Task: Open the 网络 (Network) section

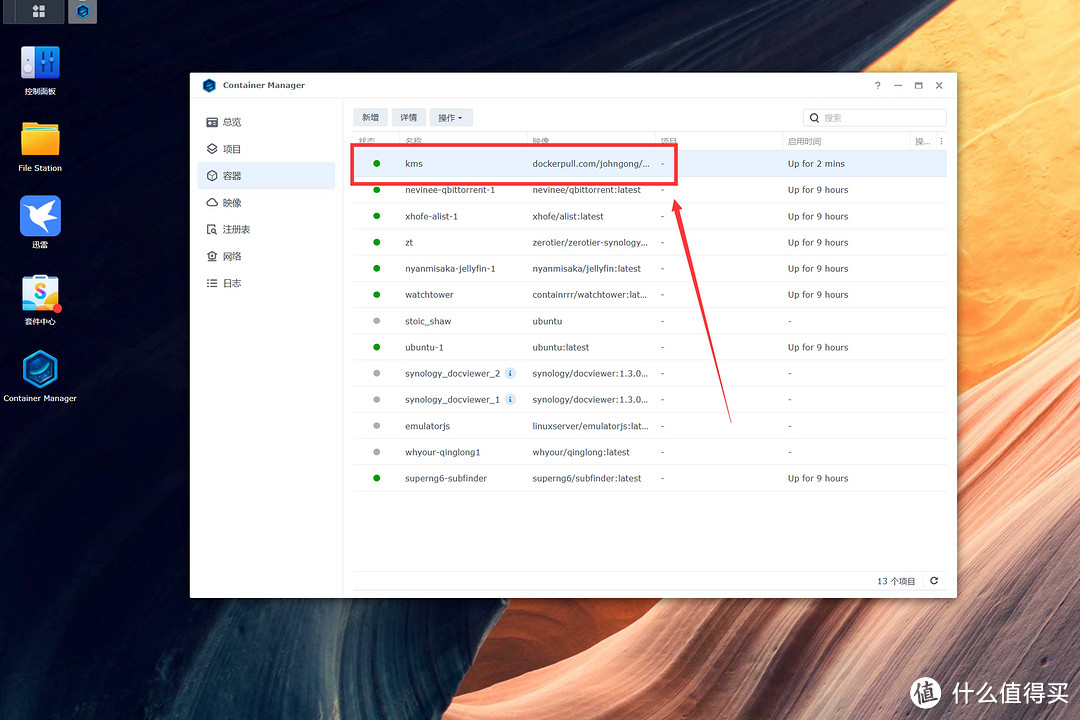Action: coord(230,256)
